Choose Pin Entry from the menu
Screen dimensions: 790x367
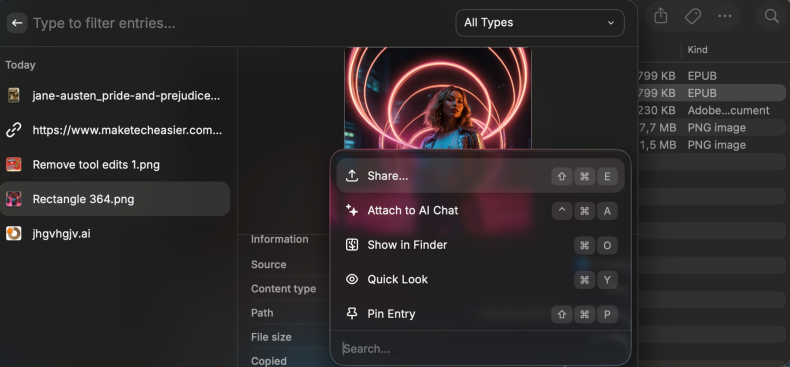480,314
